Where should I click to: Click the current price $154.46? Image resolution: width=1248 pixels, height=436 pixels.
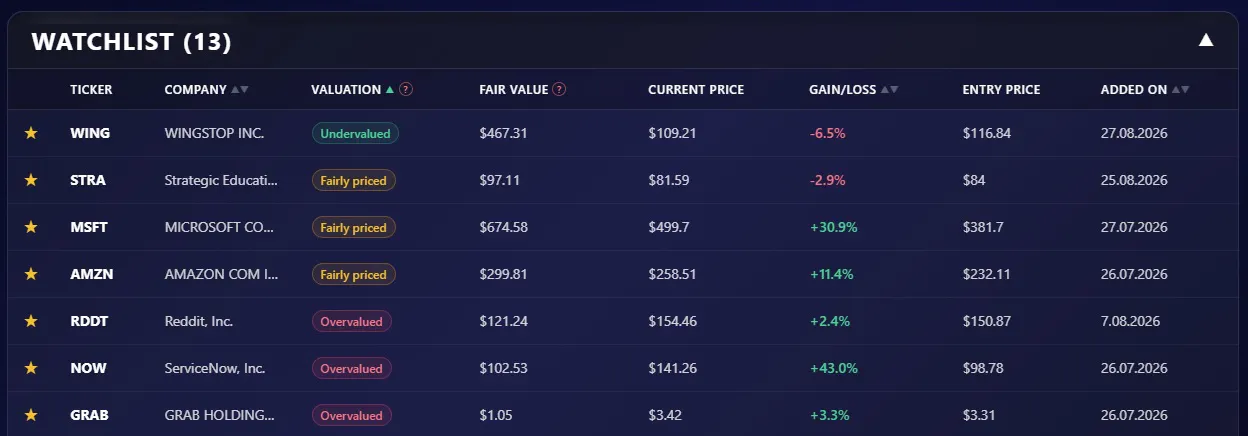click(x=672, y=321)
